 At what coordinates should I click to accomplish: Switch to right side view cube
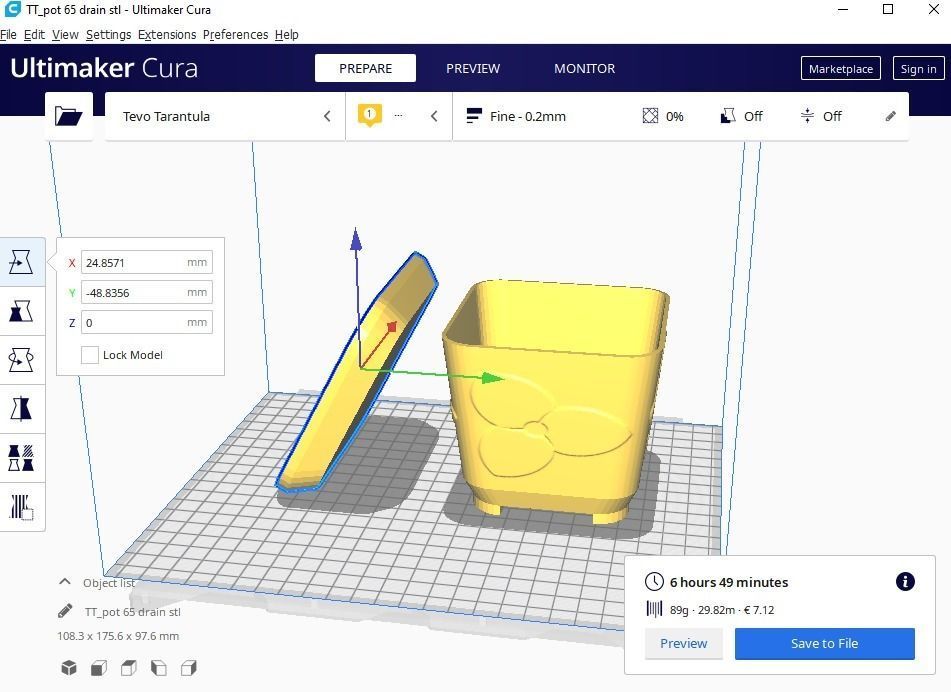189,668
